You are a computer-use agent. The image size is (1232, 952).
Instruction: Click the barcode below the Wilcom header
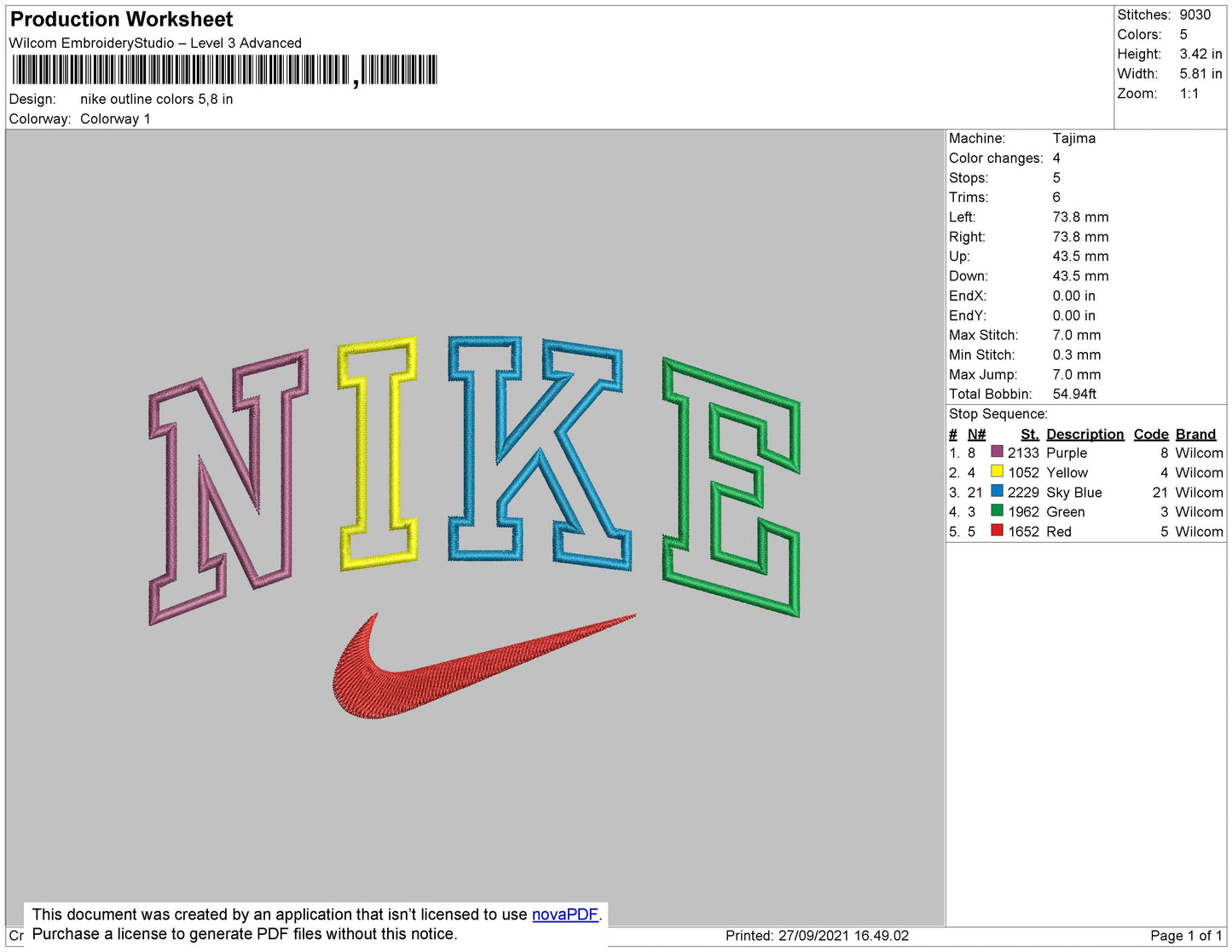tap(224, 70)
